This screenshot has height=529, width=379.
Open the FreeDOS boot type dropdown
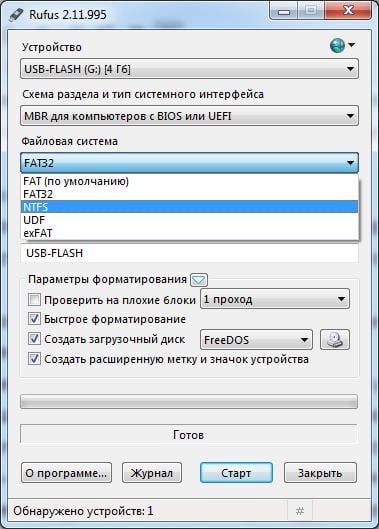click(256, 340)
